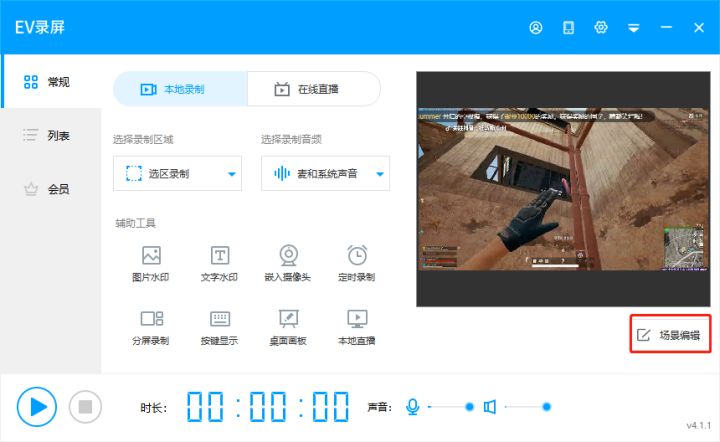
Task: Click the 辅助工具 section heading
Action: [x=135, y=224]
